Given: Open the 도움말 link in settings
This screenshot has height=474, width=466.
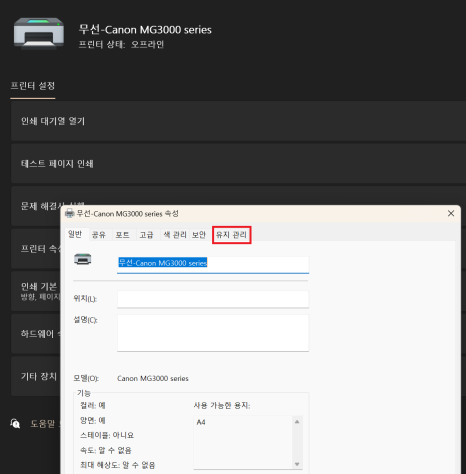Looking at the screenshot, I should pyautogui.click(x=43, y=424).
